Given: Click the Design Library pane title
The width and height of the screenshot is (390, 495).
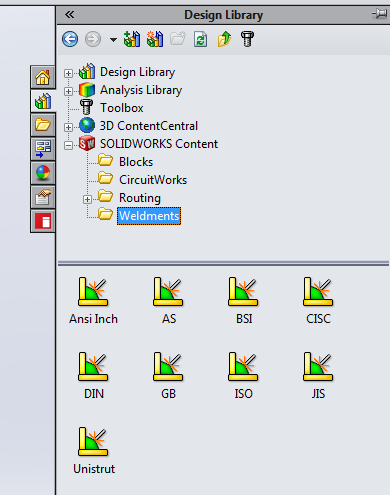Looking at the screenshot, I should [x=223, y=15].
